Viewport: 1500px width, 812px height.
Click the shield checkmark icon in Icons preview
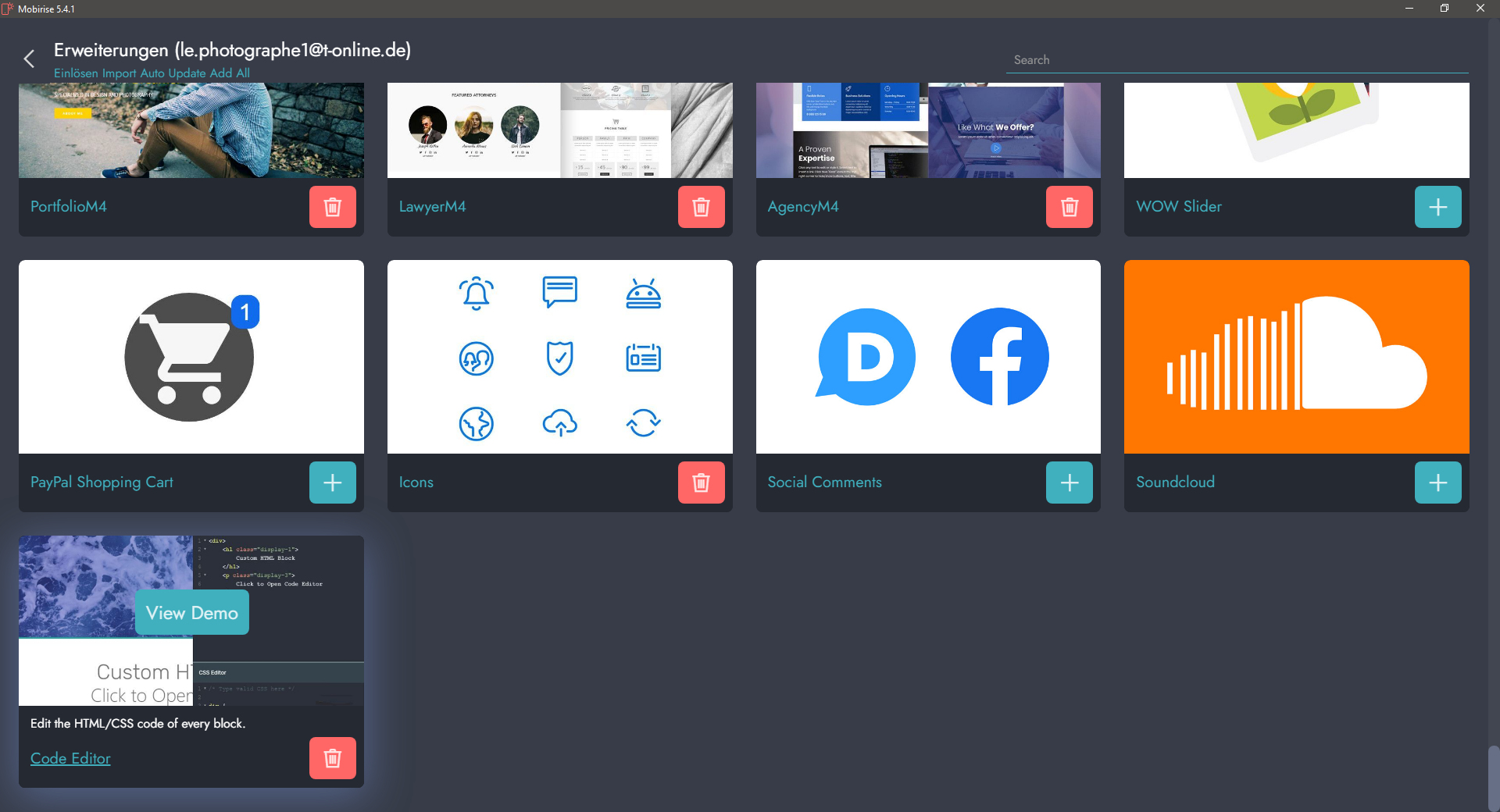click(560, 358)
